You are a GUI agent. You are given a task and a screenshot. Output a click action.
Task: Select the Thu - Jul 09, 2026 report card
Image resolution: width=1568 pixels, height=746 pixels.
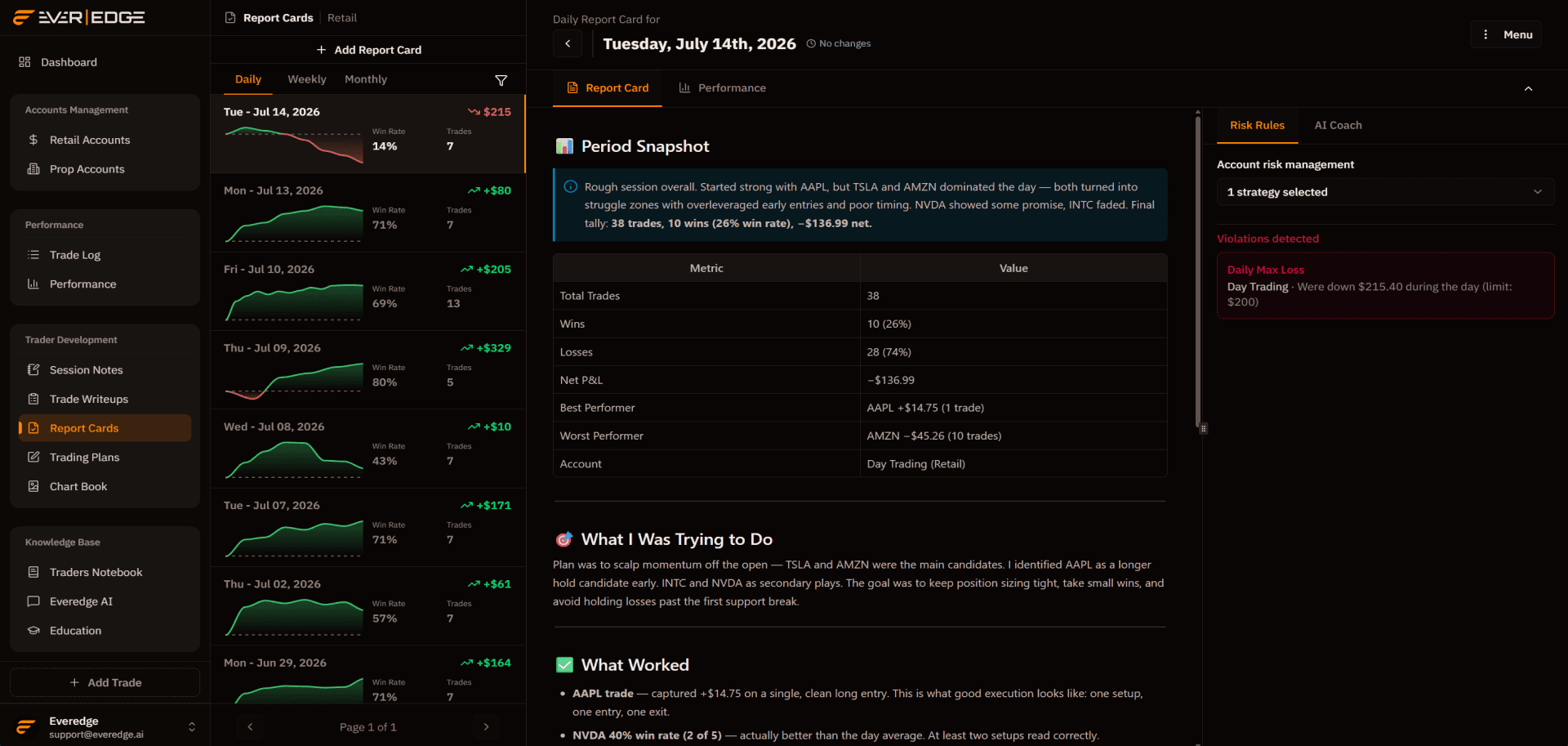[367, 370]
